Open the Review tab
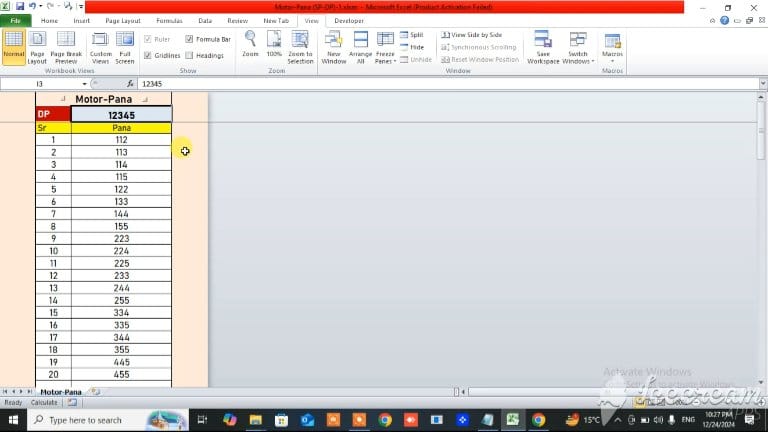 point(238,21)
